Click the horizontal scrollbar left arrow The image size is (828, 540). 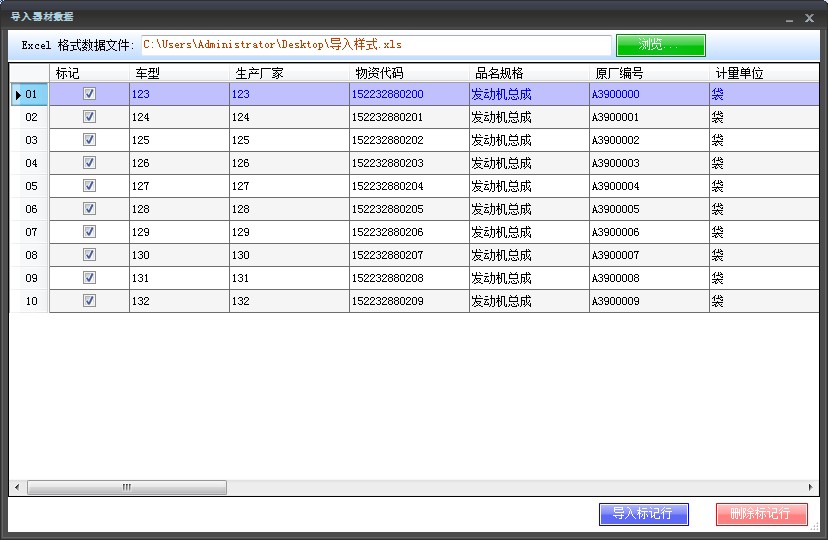tap(17, 488)
